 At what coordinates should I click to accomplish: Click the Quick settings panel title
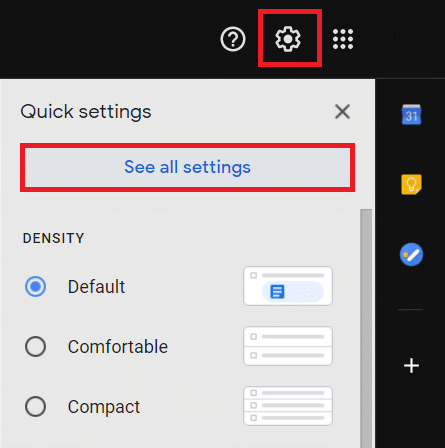[x=86, y=112]
